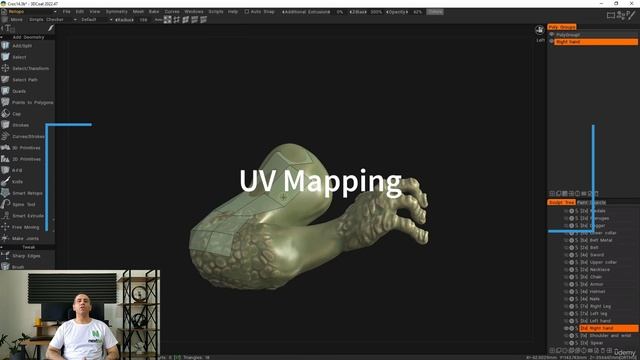Click the second icon after the Radius value
The width and height of the screenshot is (640, 360).
(x=176, y=20)
